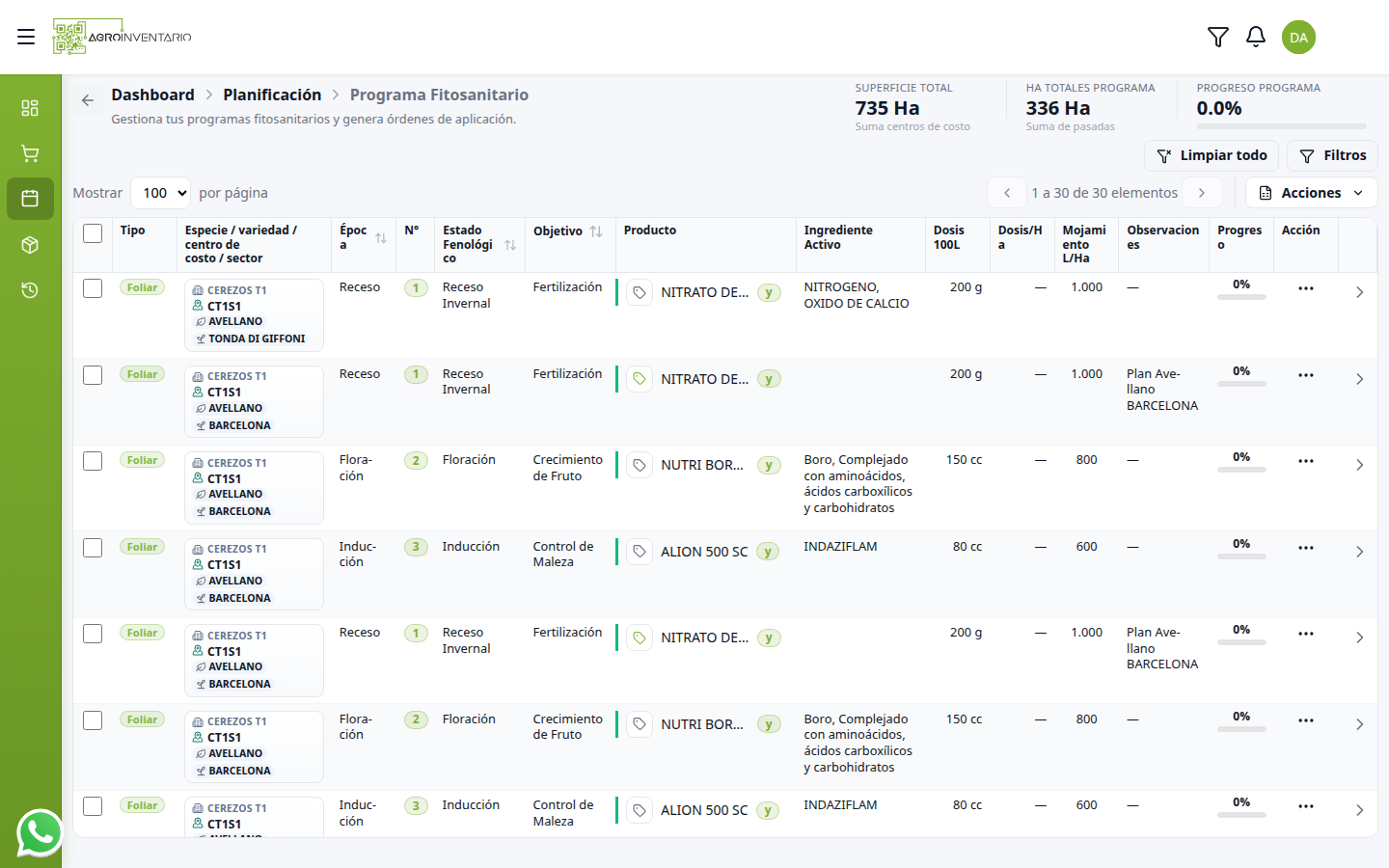This screenshot has height=868, width=1389.
Task: Open the box inventory sidebar icon
Action: 30,245
